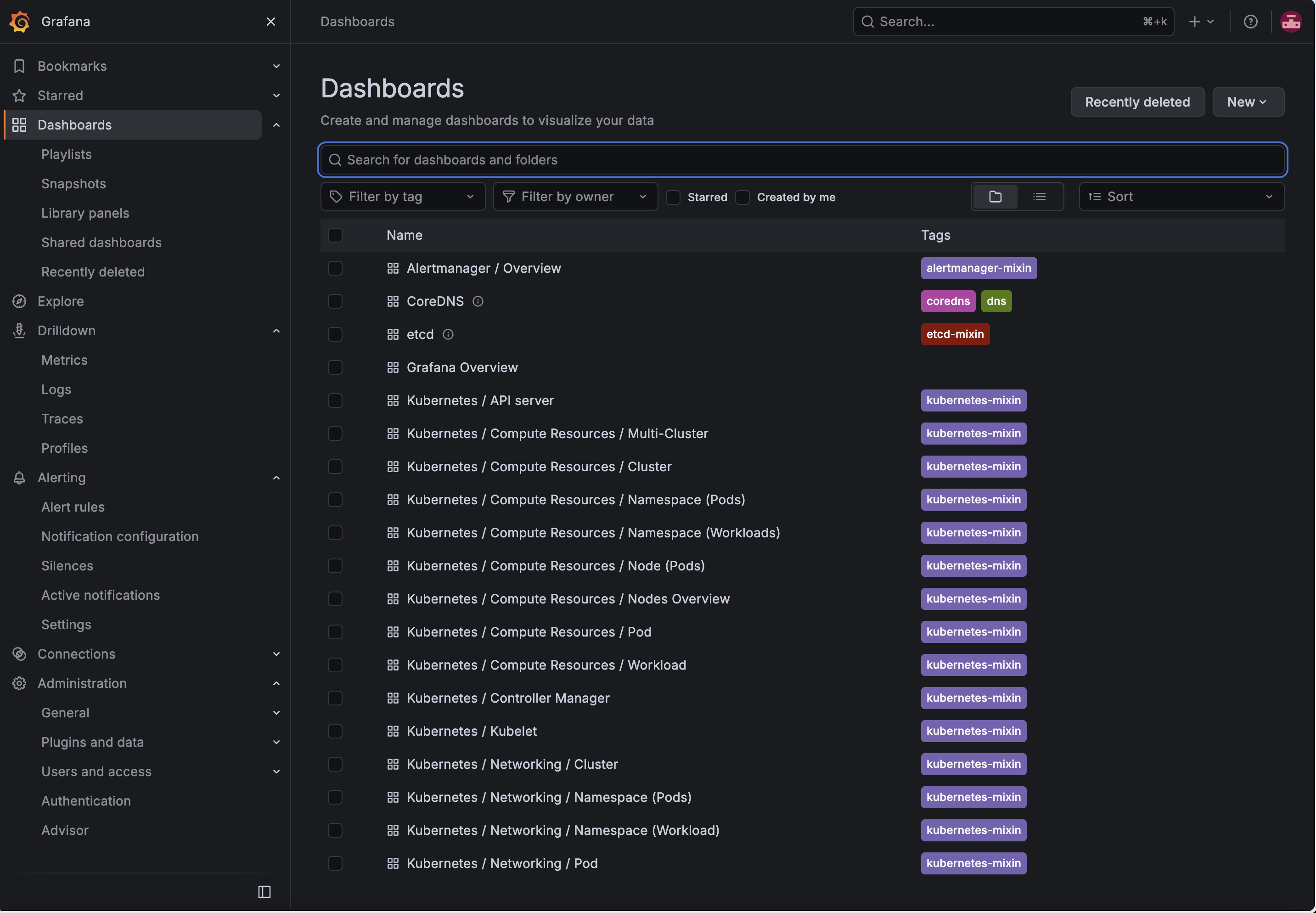The width and height of the screenshot is (1316, 913).
Task: Check the select-all checkbox in table header
Action: coord(335,235)
